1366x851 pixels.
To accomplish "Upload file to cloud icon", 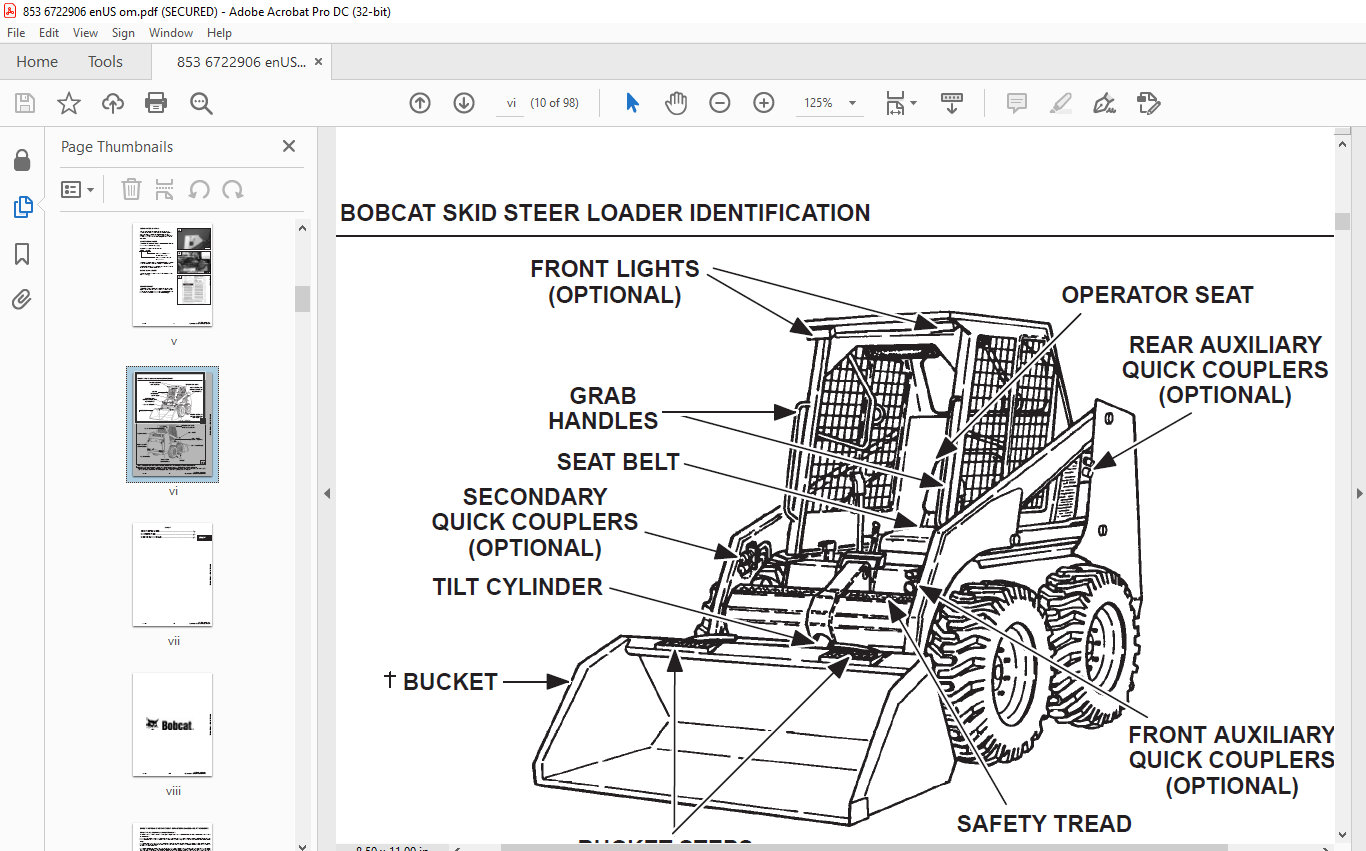I will coord(113,103).
